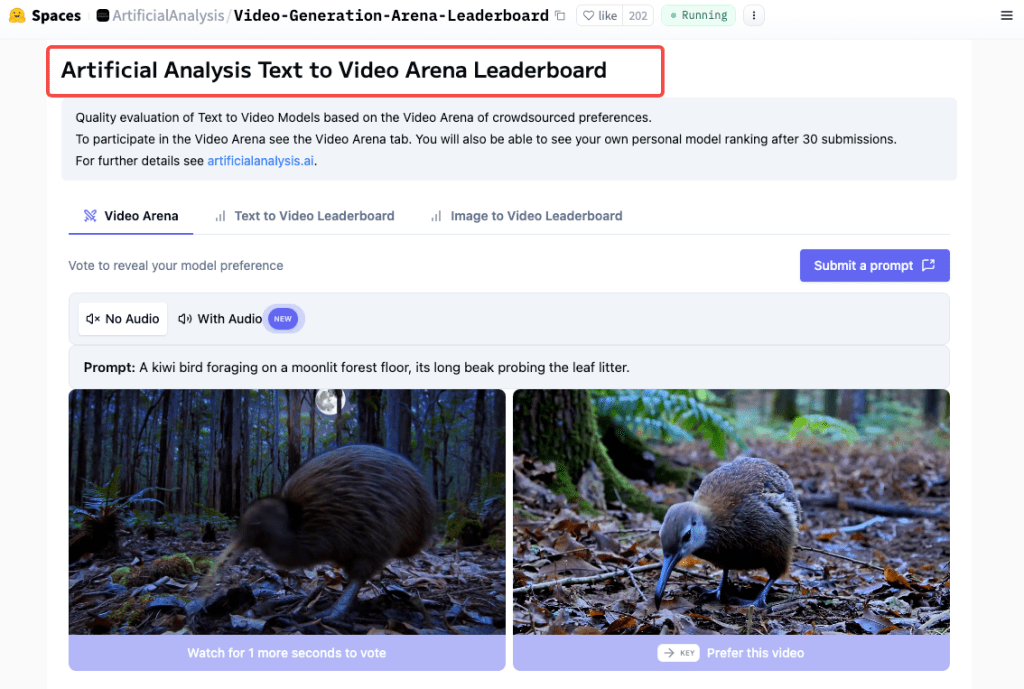Click the Hugging Face Spaces emoji logo

[17, 15]
